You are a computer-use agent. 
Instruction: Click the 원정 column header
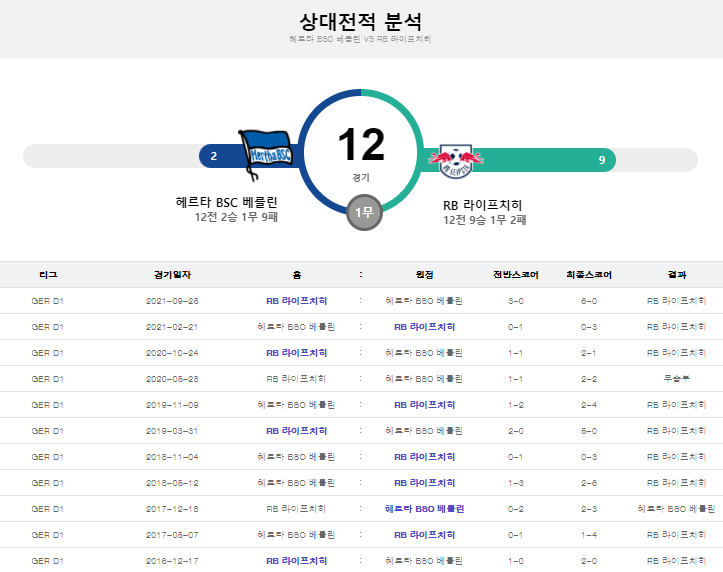(x=424, y=275)
